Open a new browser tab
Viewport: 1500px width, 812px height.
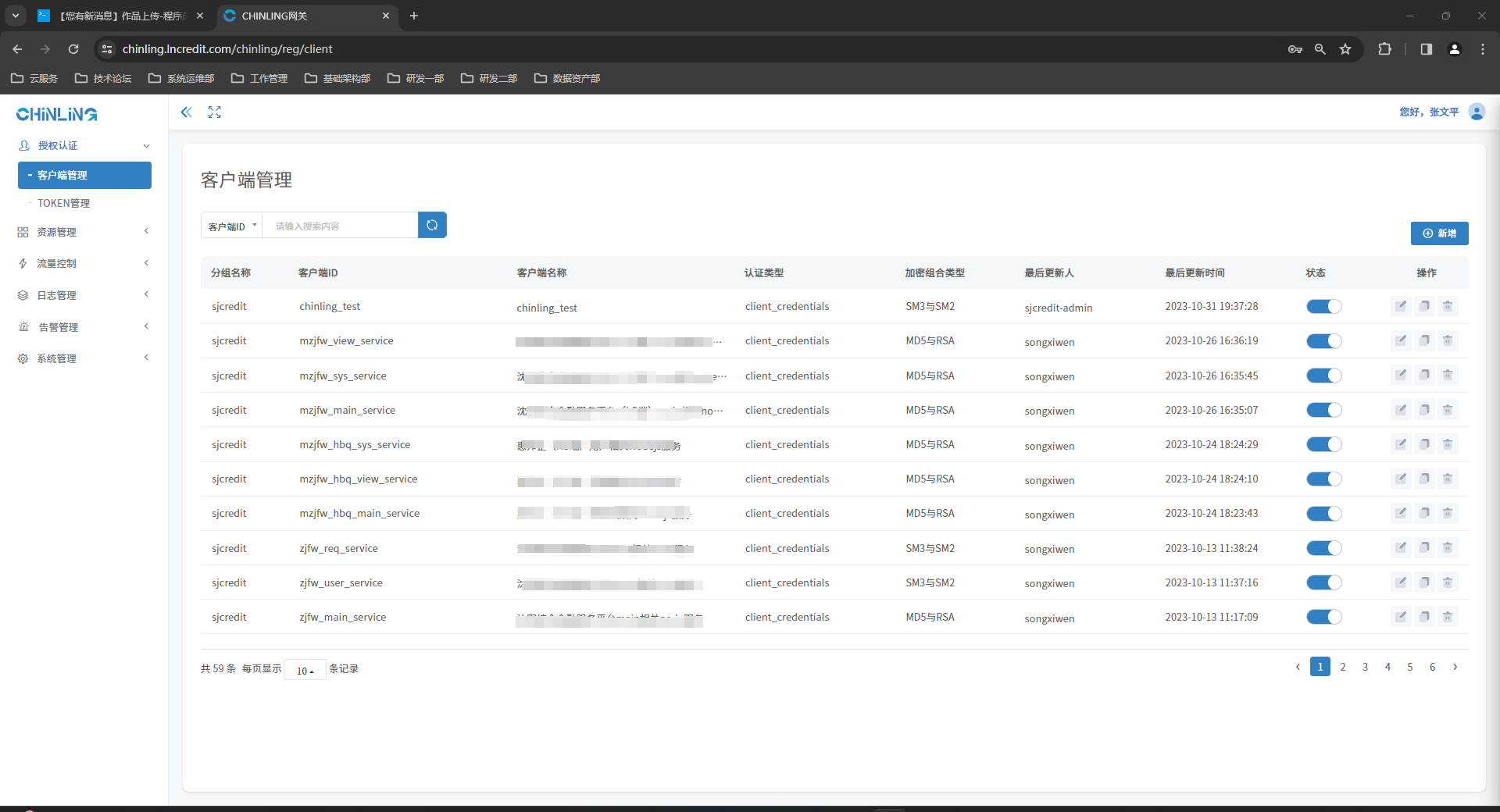tap(414, 16)
